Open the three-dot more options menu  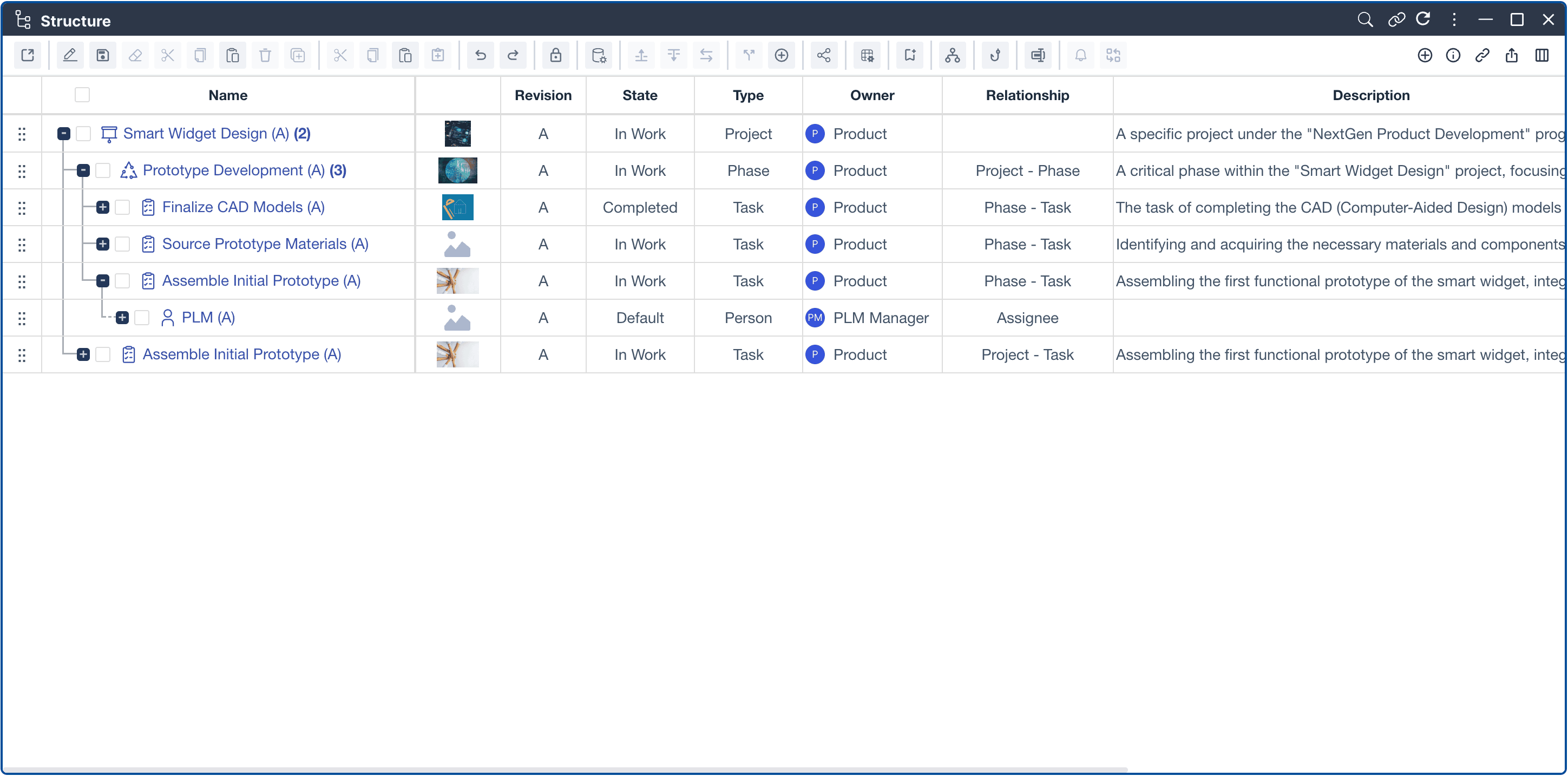[x=1454, y=19]
